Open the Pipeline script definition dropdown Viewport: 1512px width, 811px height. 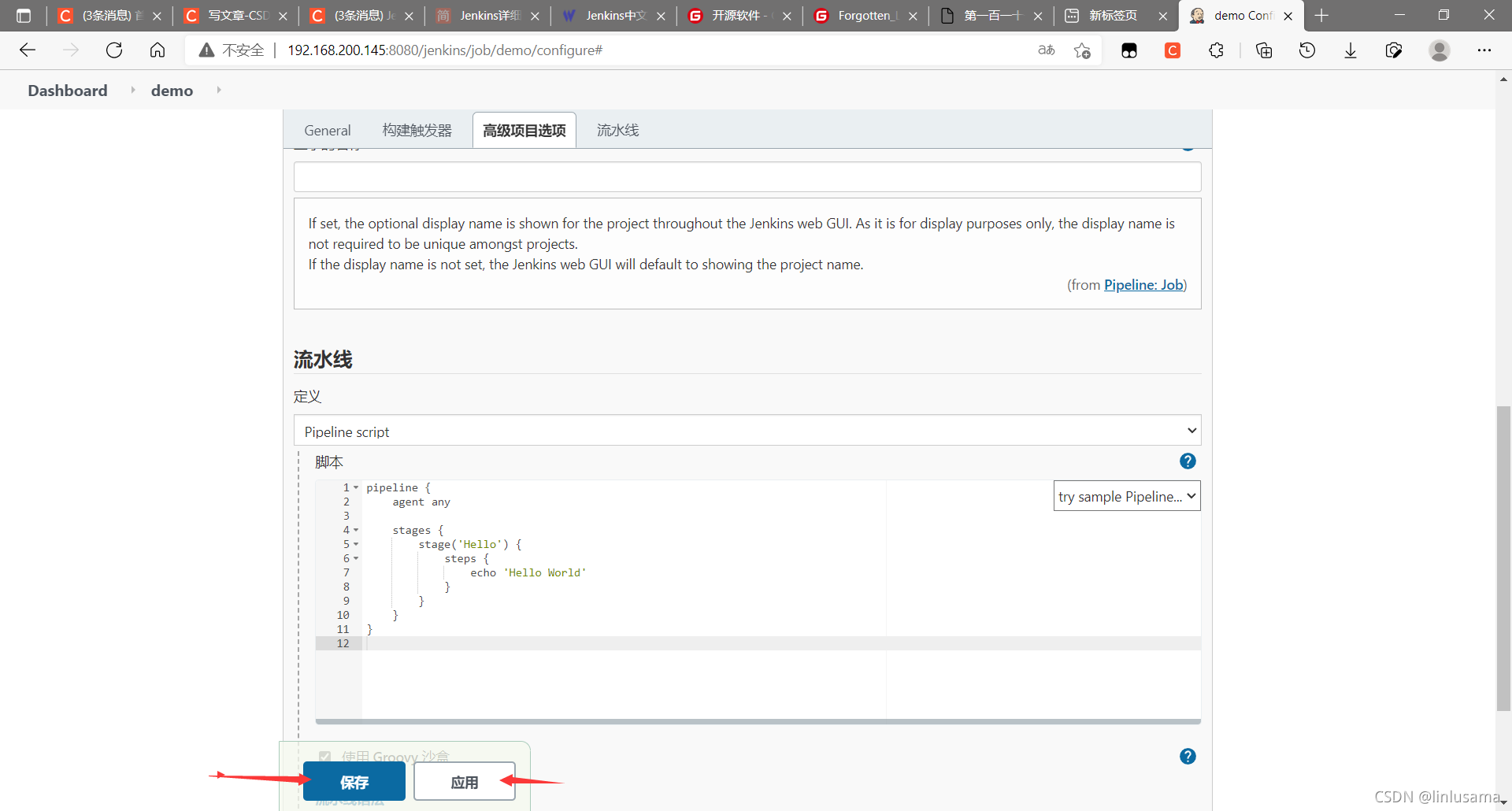[747, 431]
